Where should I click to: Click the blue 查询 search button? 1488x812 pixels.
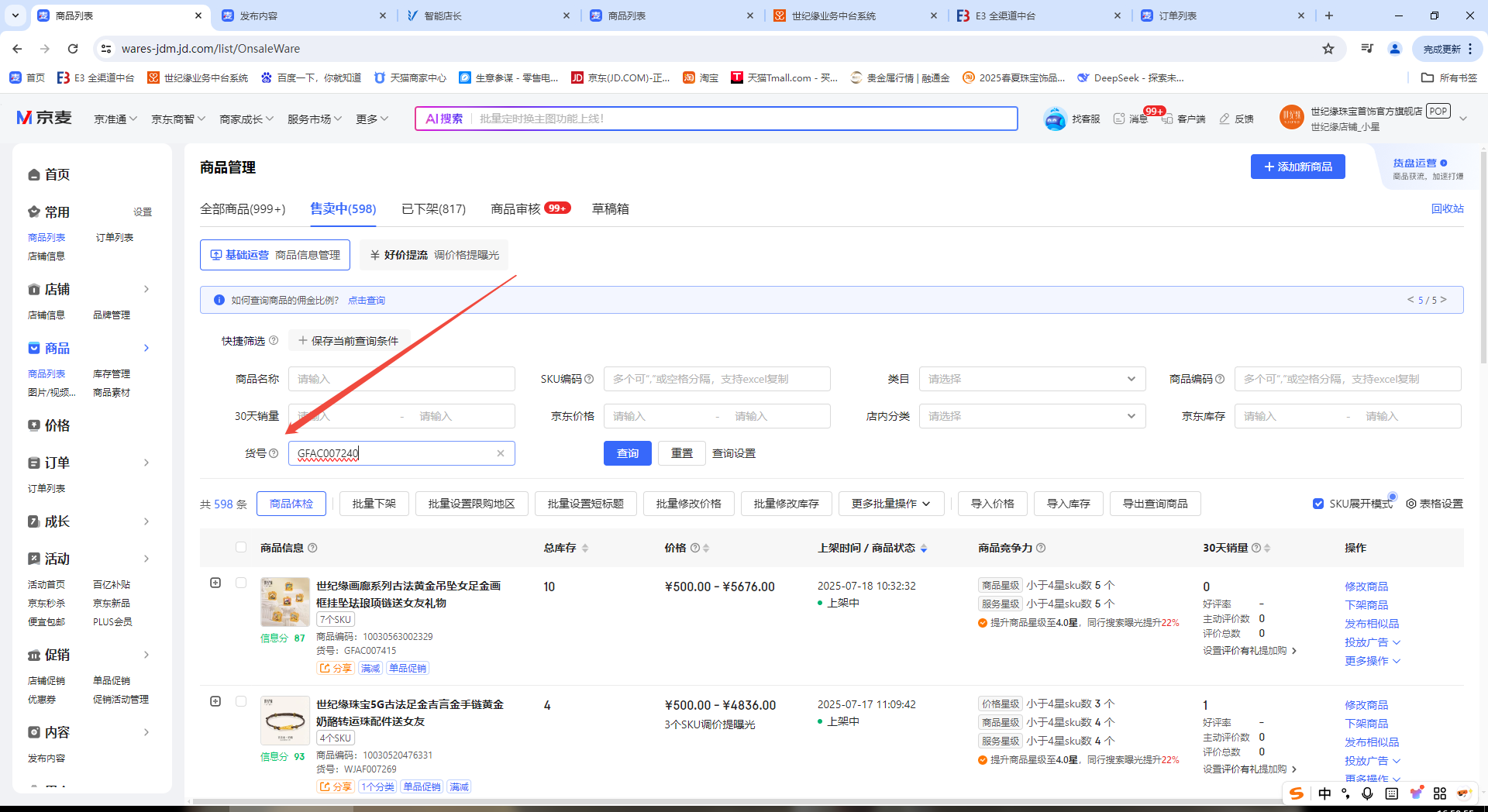coord(627,453)
